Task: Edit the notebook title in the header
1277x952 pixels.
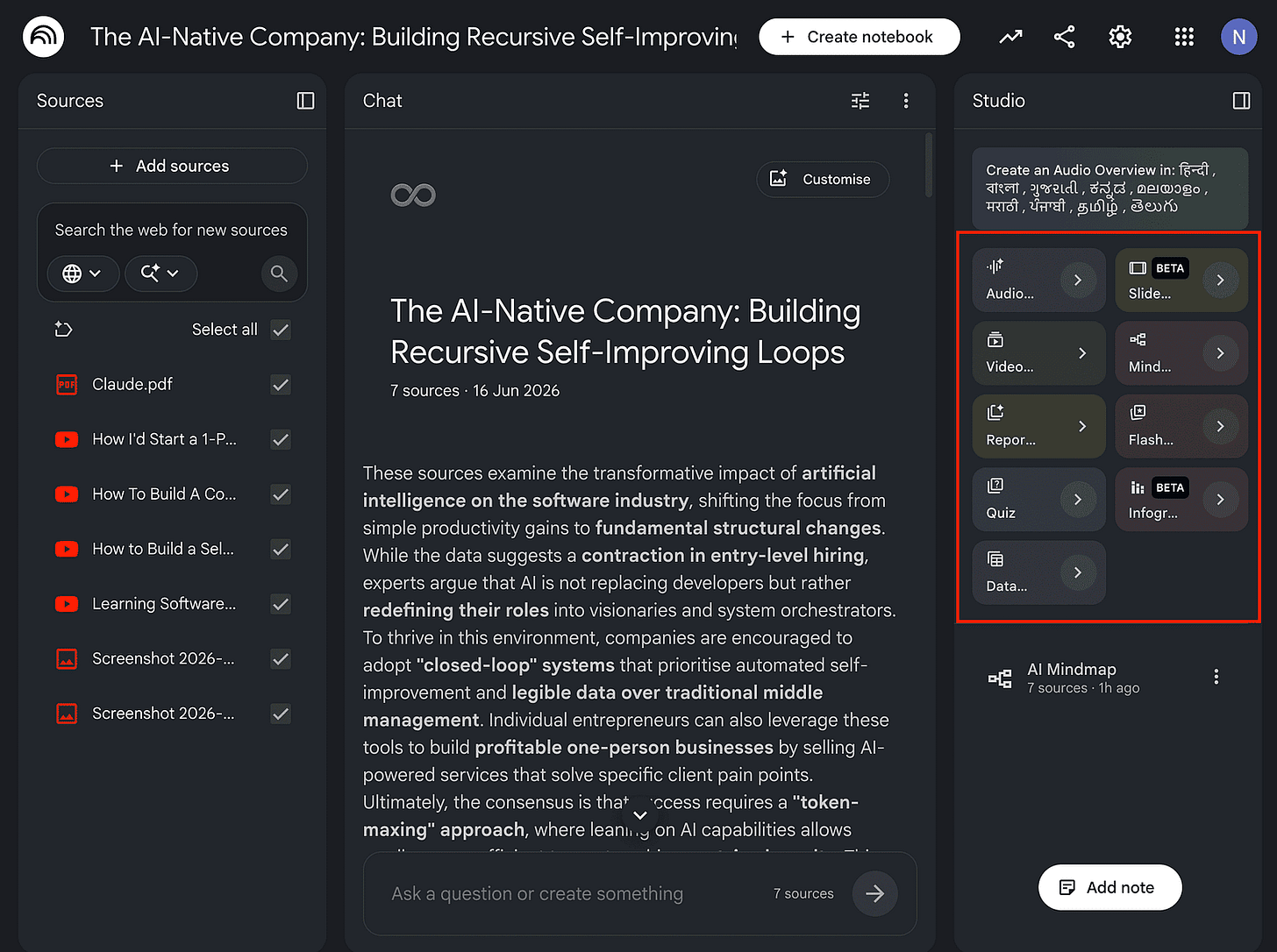Action: point(414,37)
